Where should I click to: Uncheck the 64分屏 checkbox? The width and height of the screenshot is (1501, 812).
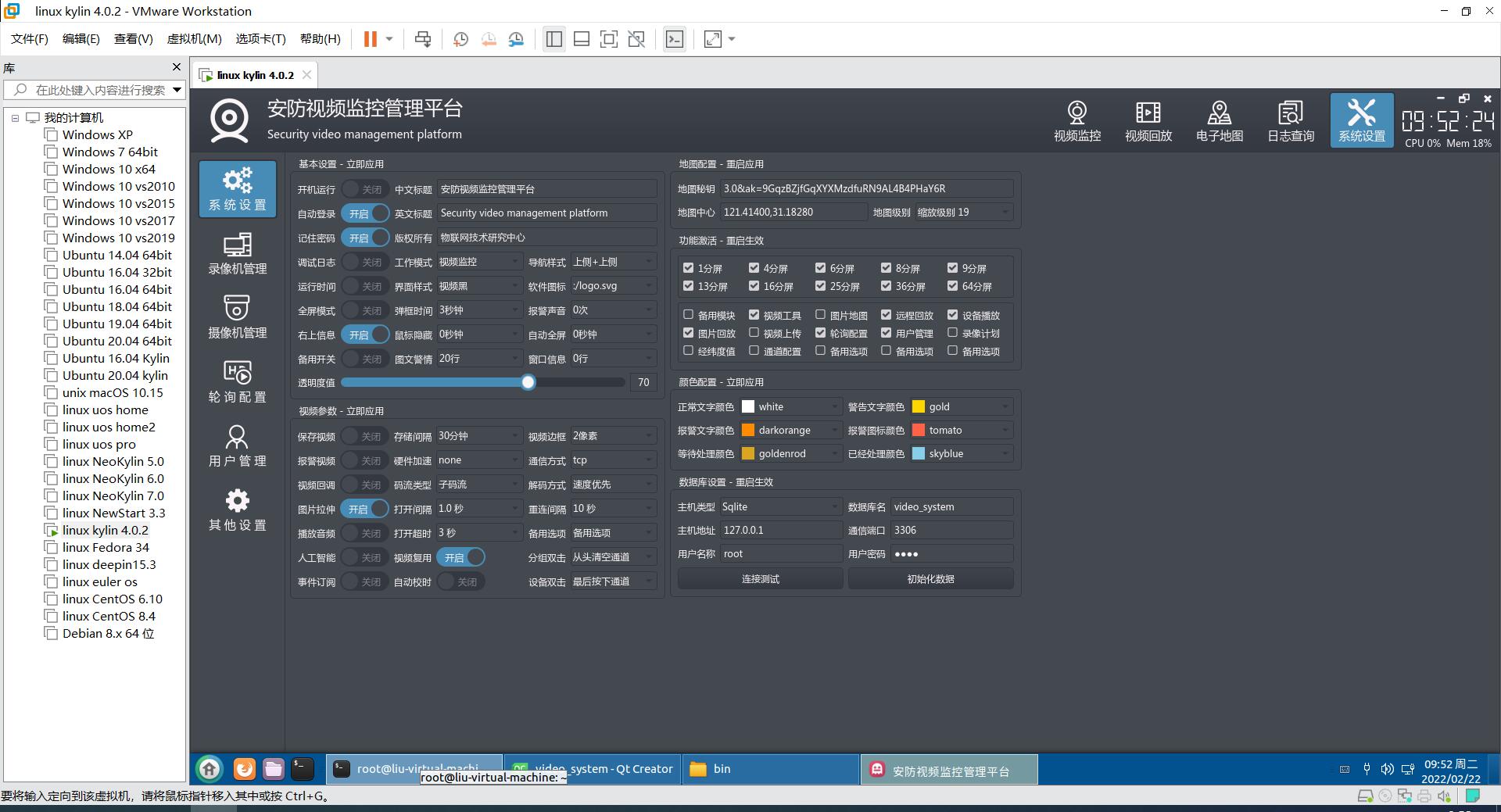(x=952, y=286)
